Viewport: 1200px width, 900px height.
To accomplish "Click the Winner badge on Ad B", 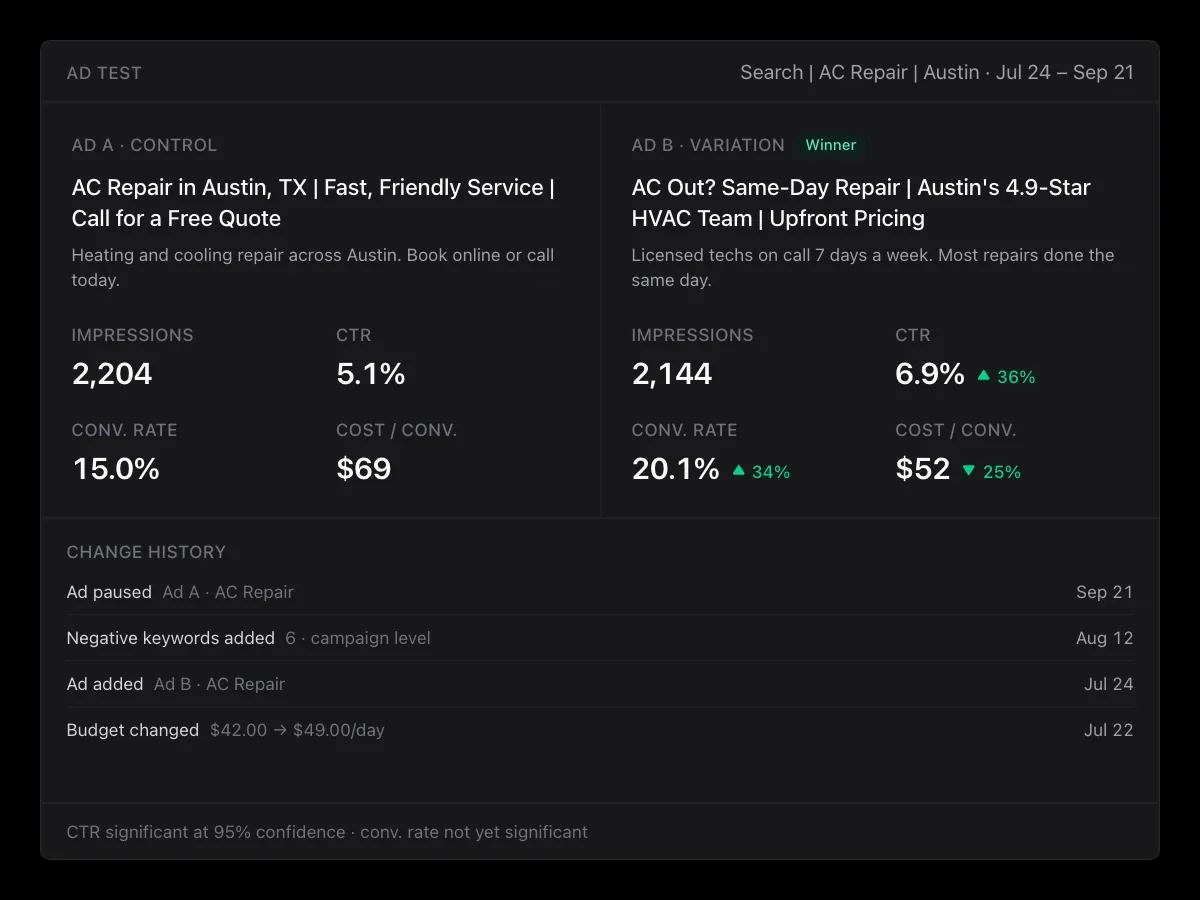I will click(x=831, y=145).
